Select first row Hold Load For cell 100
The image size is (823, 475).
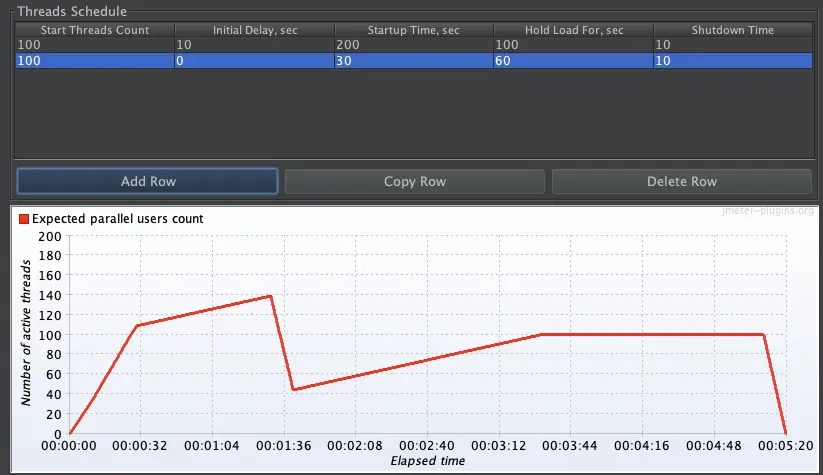coord(574,45)
